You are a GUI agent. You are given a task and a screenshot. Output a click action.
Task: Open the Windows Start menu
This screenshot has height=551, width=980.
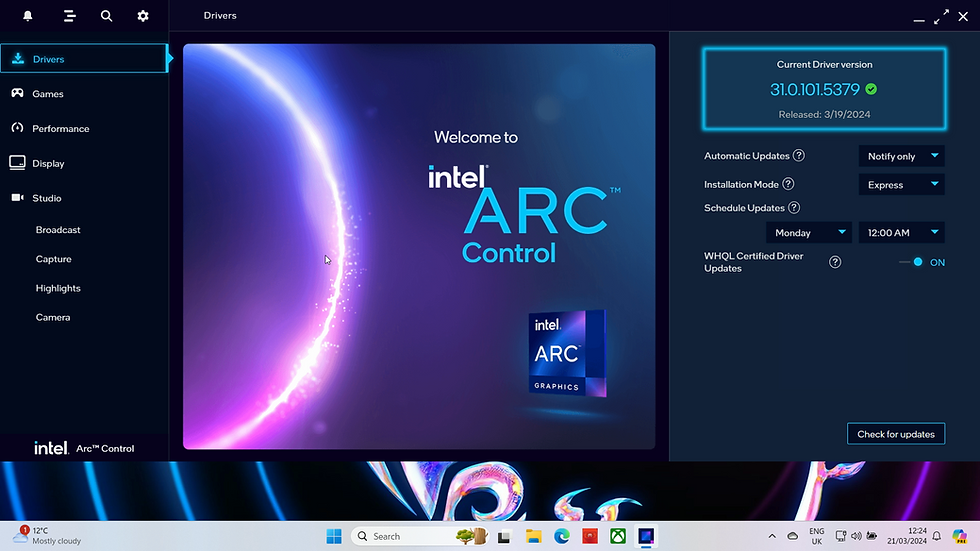pyautogui.click(x=334, y=536)
